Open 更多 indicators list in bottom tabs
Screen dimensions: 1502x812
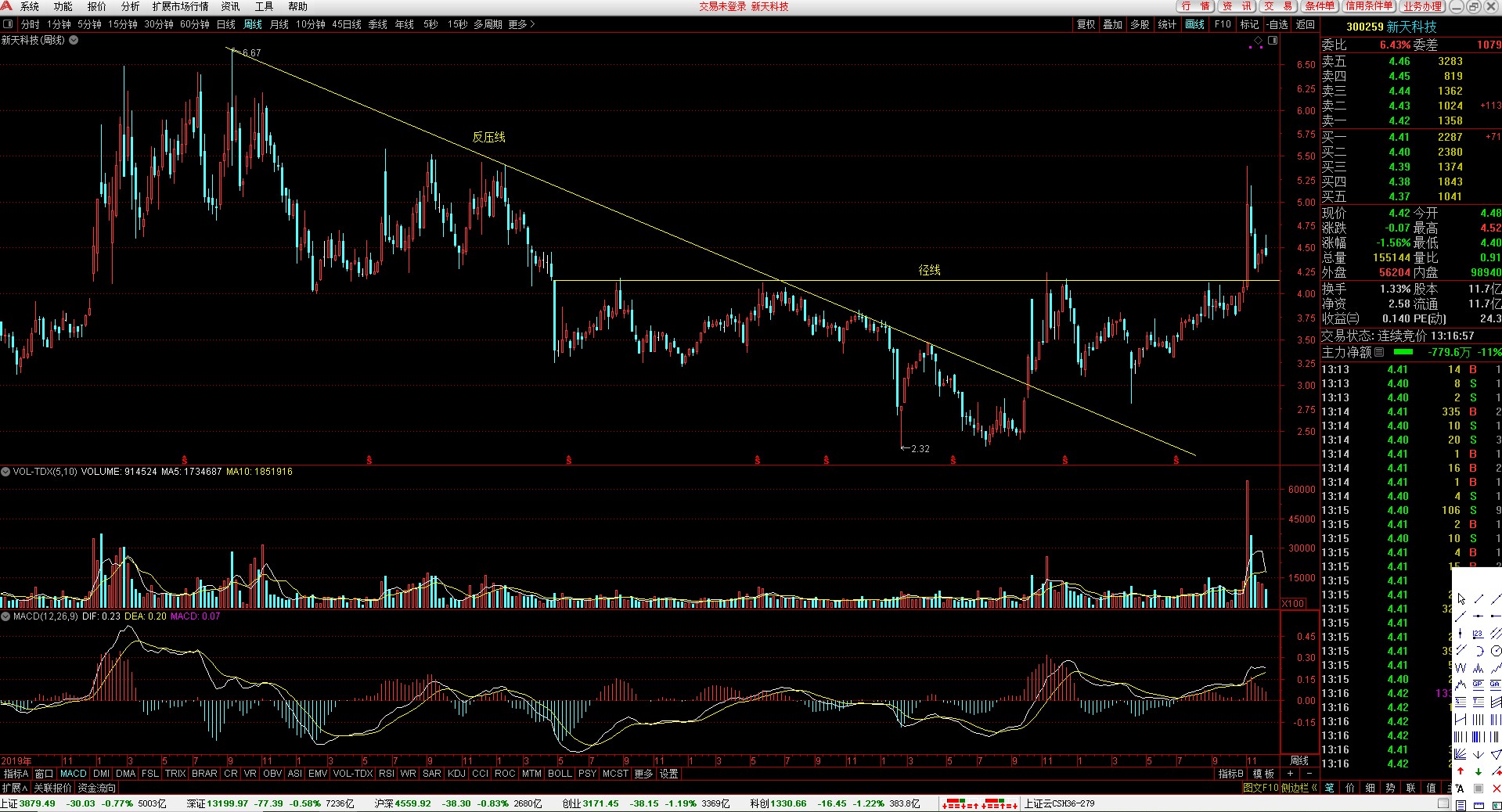coord(643,774)
